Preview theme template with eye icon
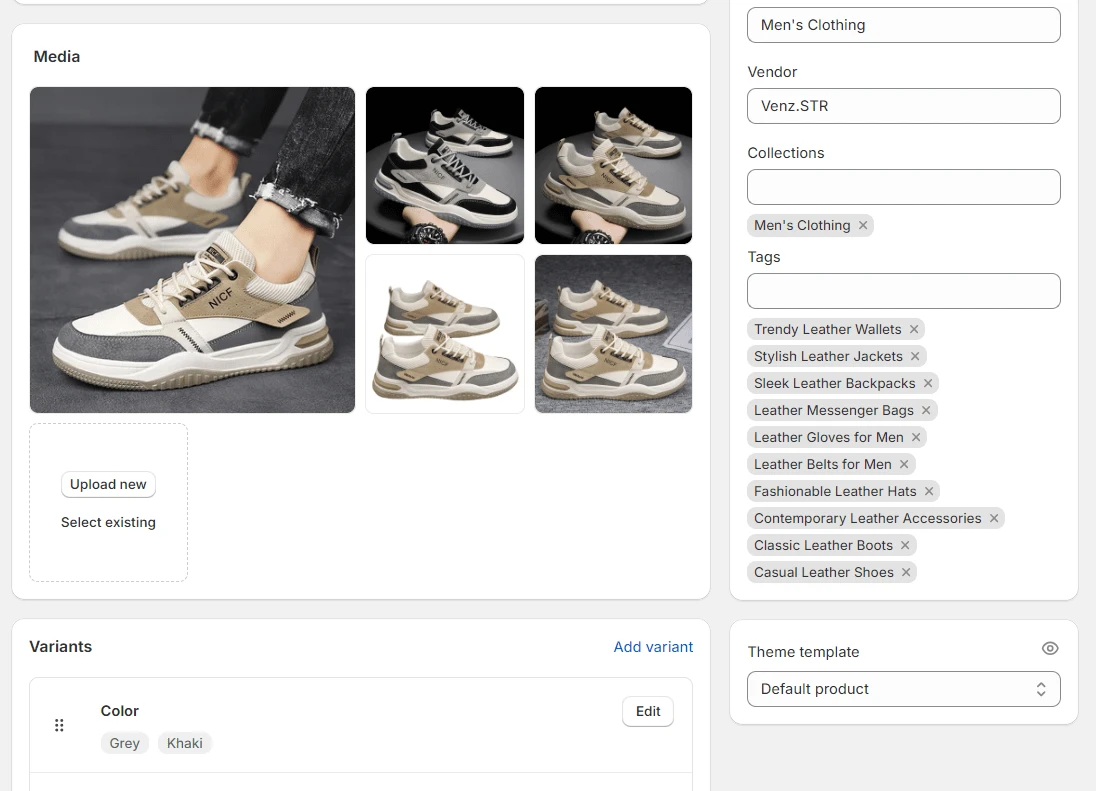This screenshot has height=791, width=1096. 1049,648
